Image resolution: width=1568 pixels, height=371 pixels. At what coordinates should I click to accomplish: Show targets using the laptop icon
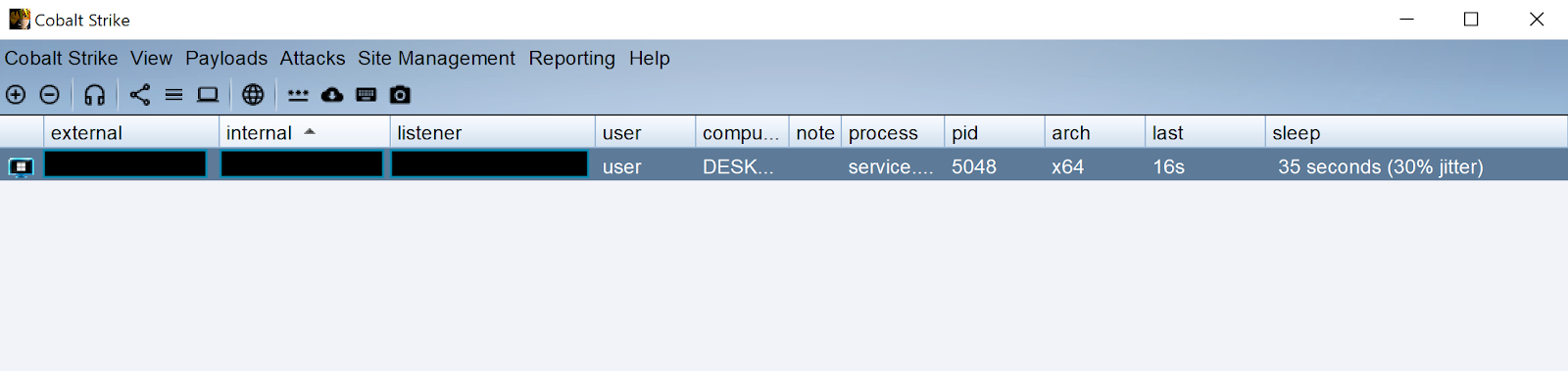[208, 95]
